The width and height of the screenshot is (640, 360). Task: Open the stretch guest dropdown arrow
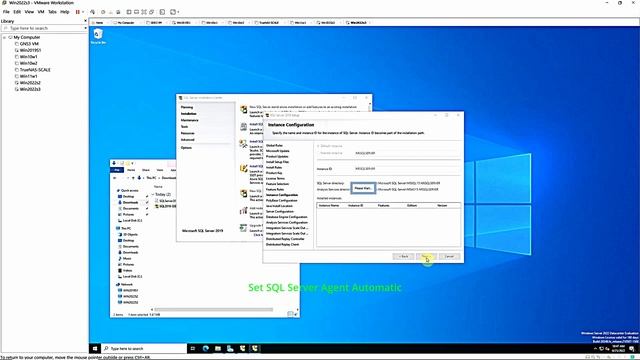(178, 12)
